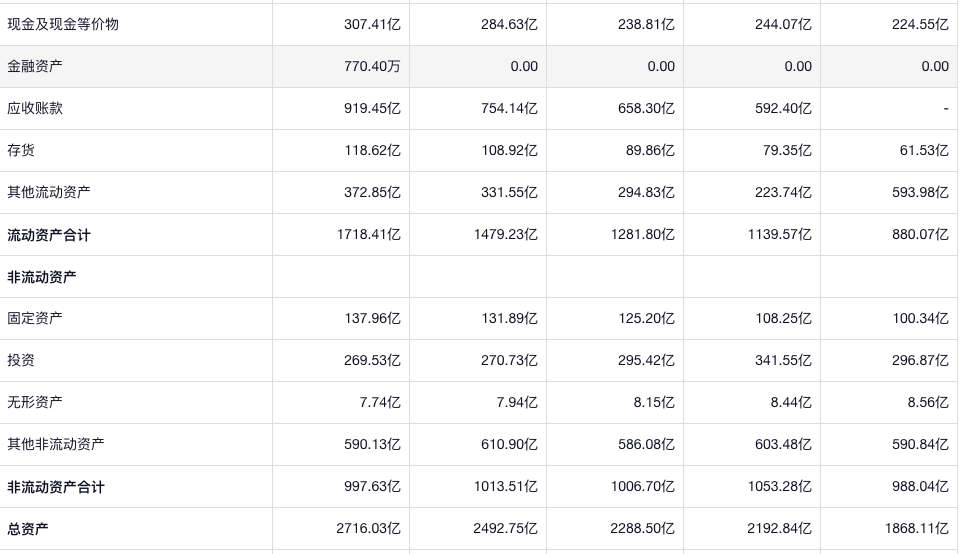961x554 pixels.
Task: Select the 非流动资产合计 row header
Action: (x=56, y=487)
